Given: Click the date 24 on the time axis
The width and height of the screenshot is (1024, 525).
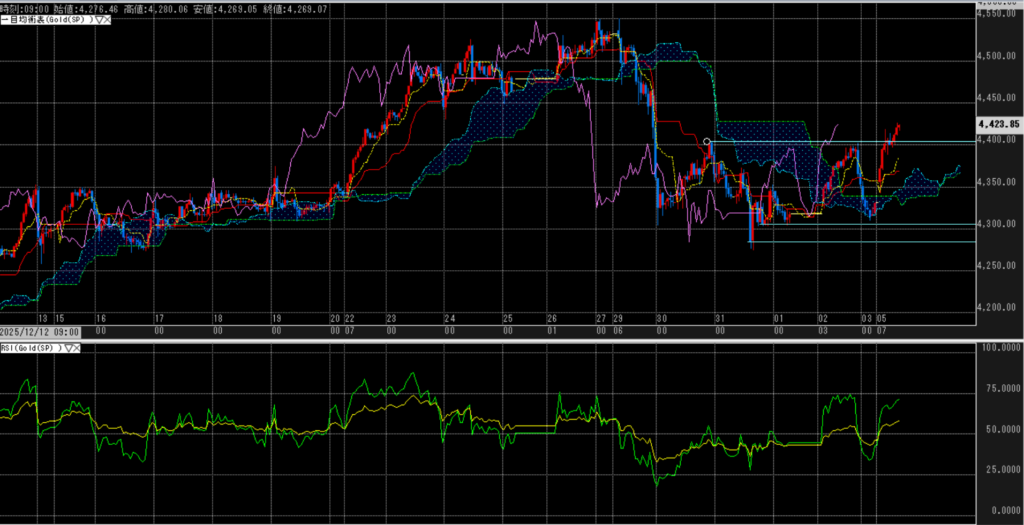Looking at the screenshot, I should tap(450, 318).
